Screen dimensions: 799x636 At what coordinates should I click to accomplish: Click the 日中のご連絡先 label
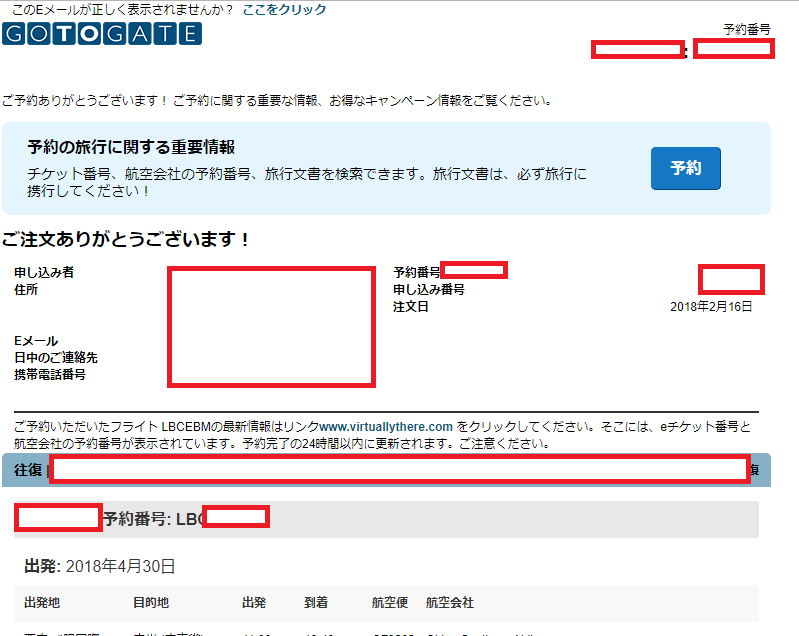[56, 358]
